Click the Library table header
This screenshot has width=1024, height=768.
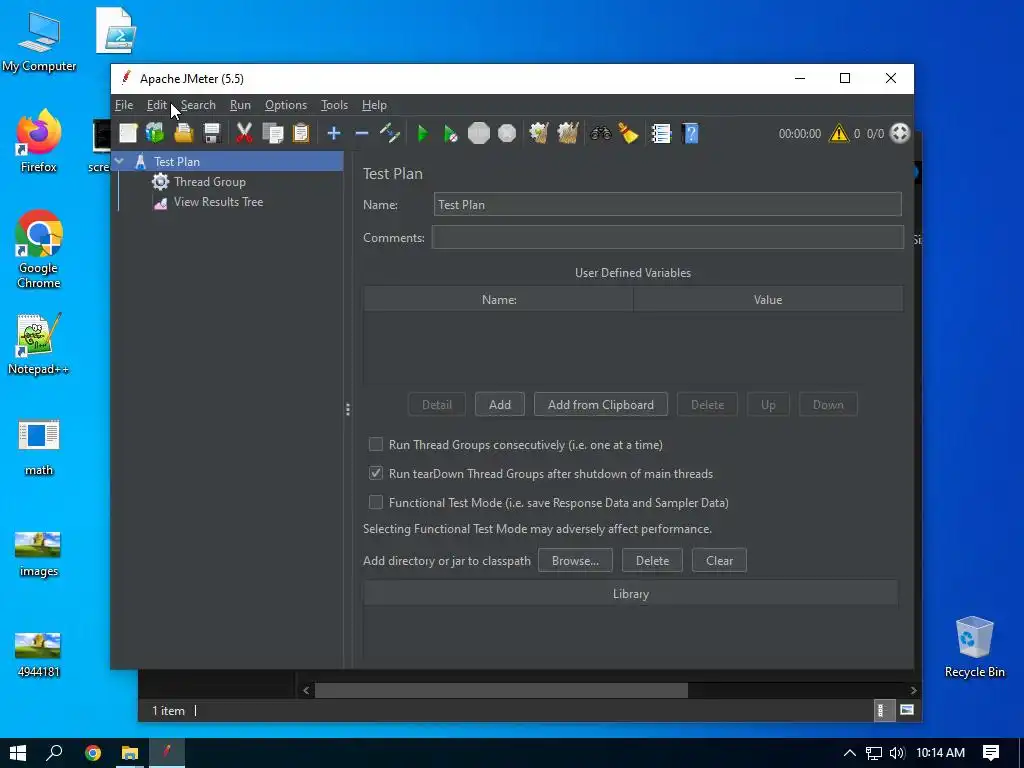631,594
